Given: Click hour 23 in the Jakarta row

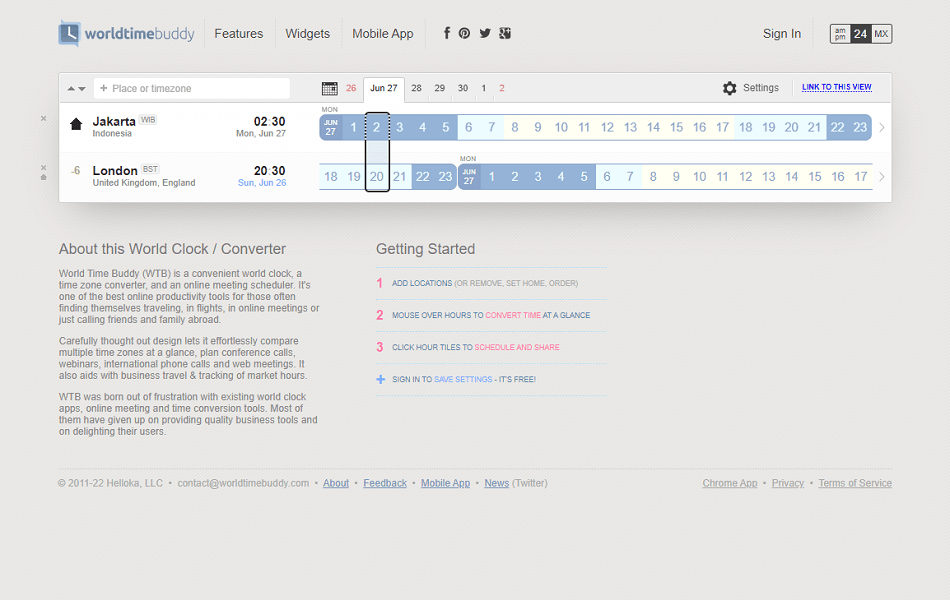Looking at the screenshot, I should [x=860, y=127].
